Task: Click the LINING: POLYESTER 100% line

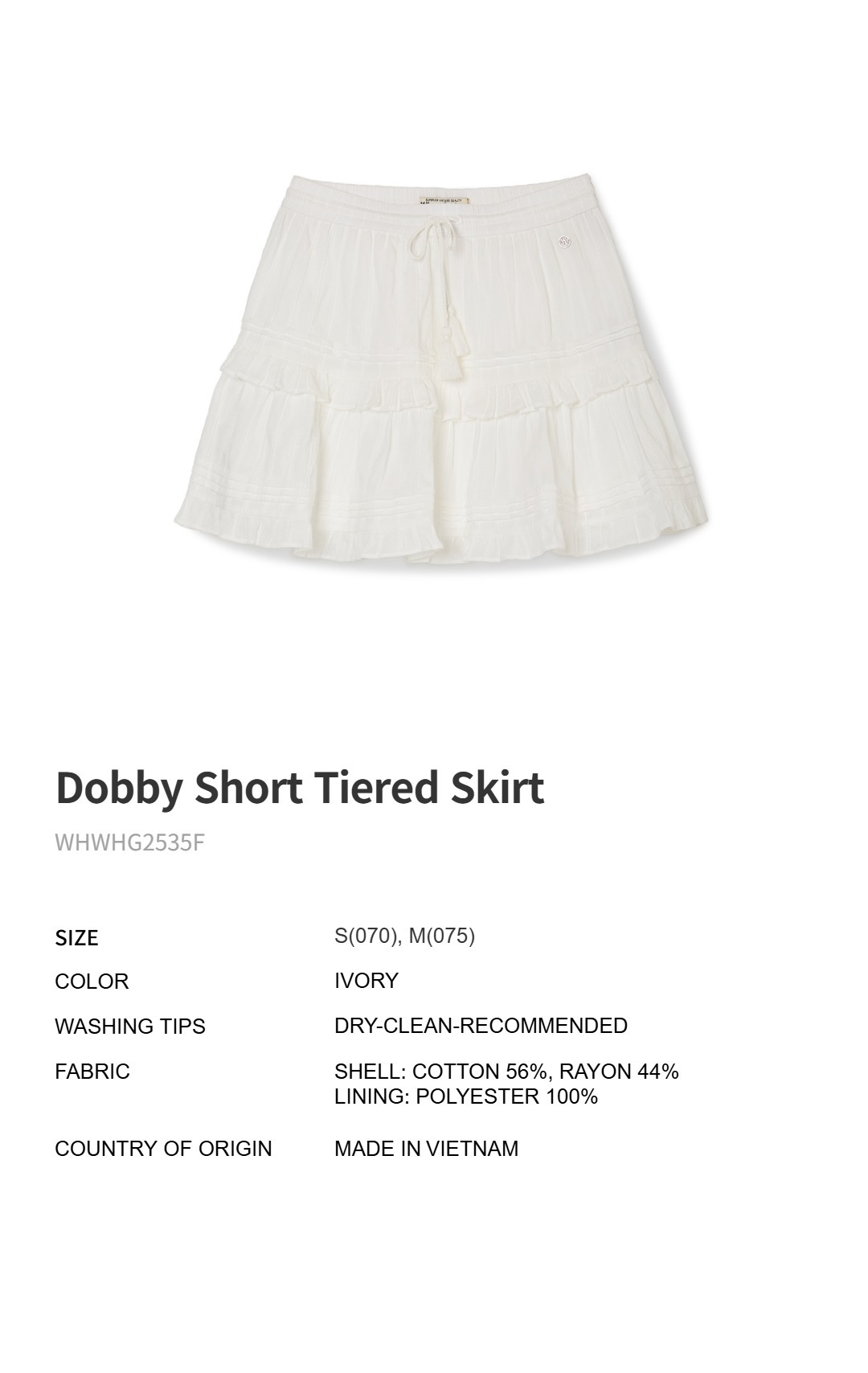Action: [466, 1096]
